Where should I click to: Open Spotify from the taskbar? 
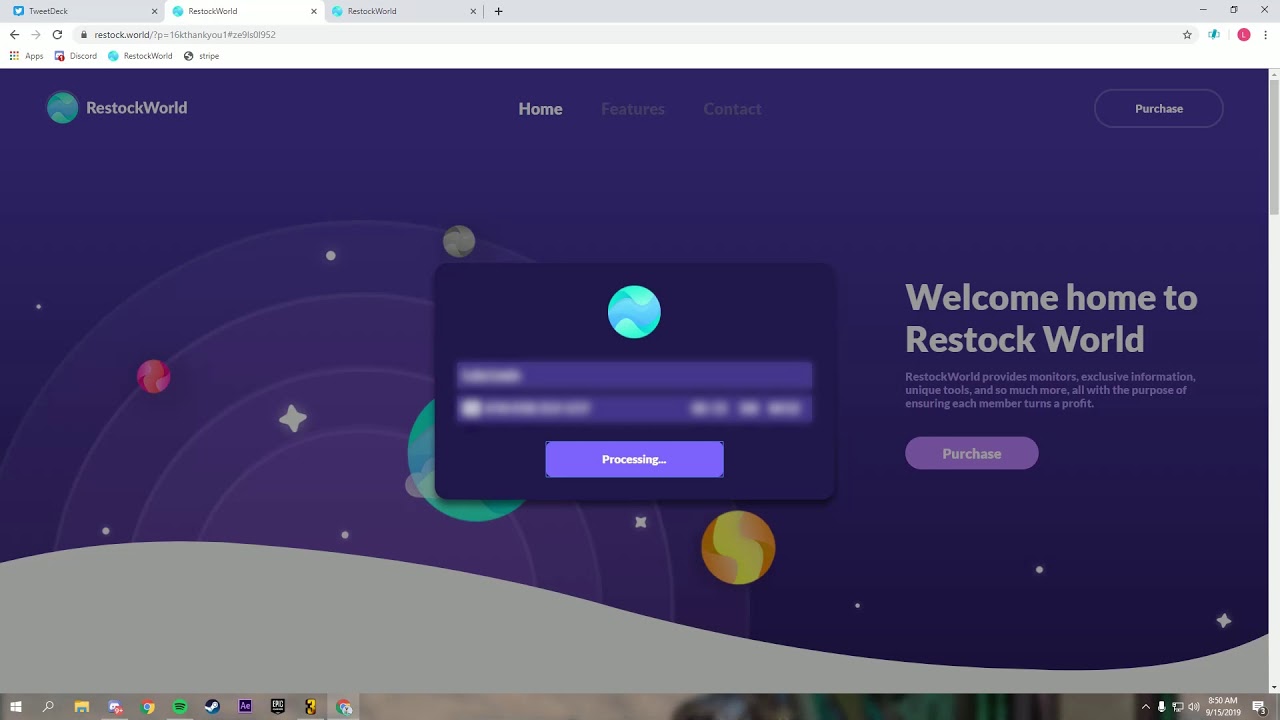point(180,707)
